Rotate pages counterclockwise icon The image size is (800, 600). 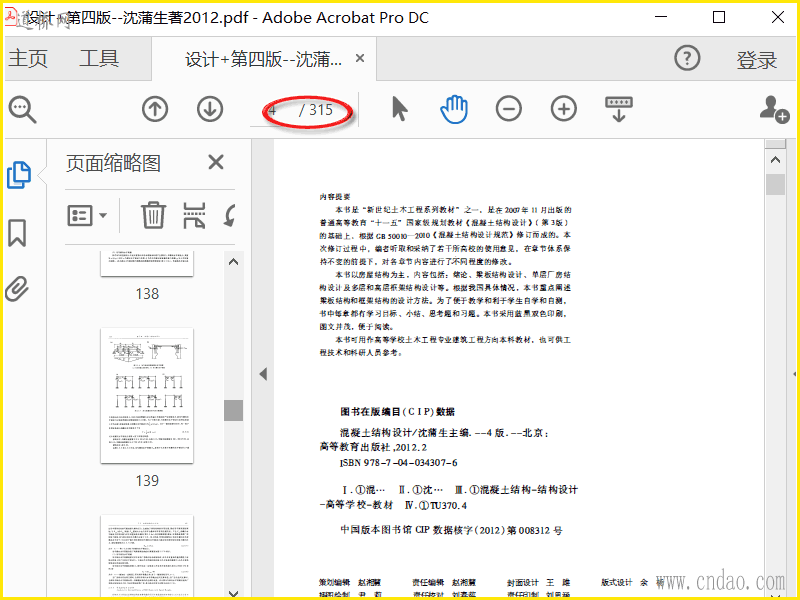point(230,215)
